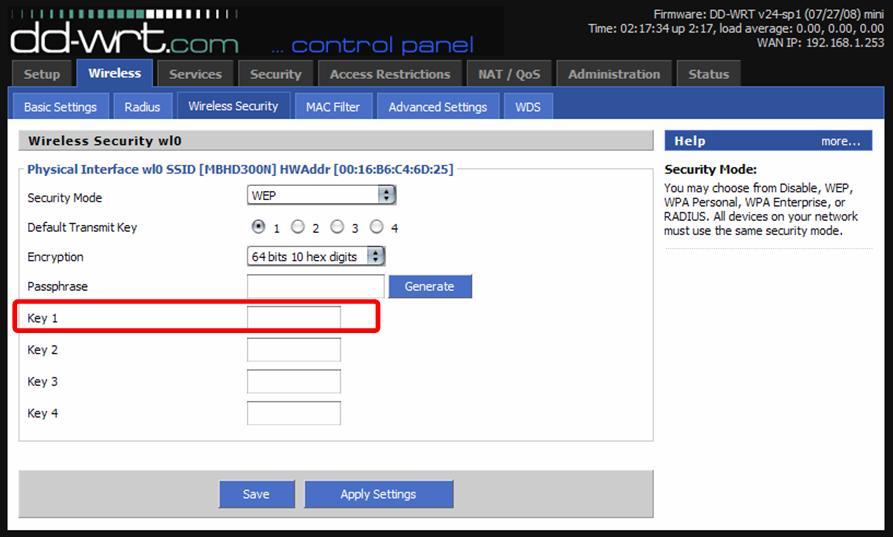
Task: Open the Administration tab
Action: click(614, 74)
